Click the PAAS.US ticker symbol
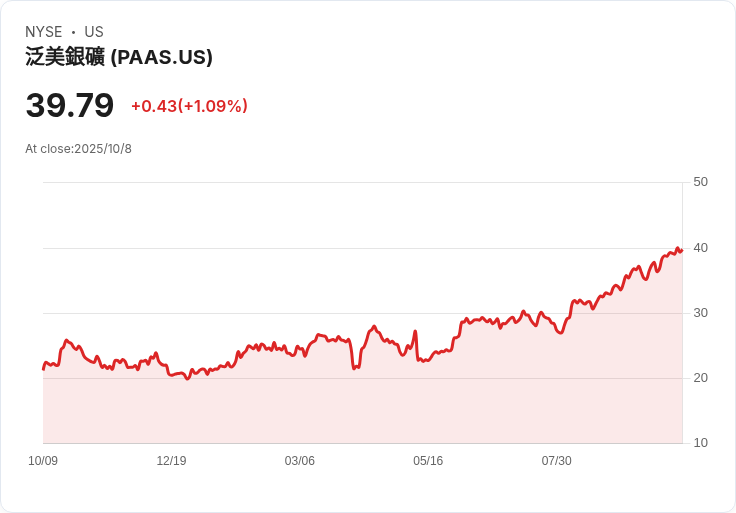The width and height of the screenshot is (736, 513). click(161, 57)
